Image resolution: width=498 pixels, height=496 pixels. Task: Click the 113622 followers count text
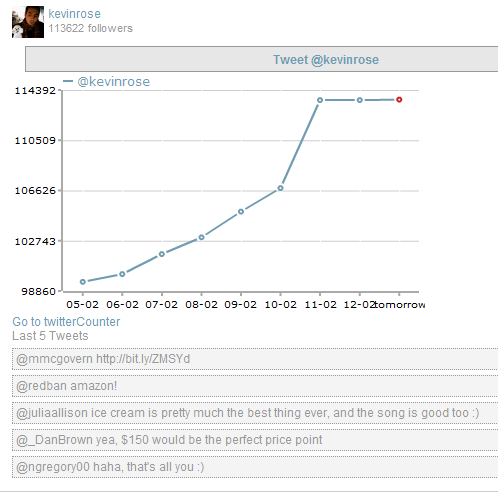[x=90, y=28]
